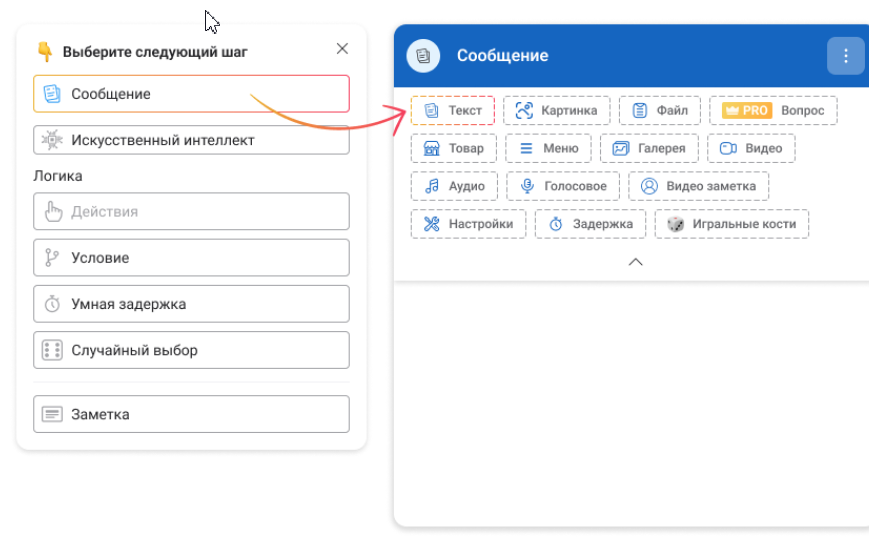Add a Видео заметка block
869x541 pixels.
click(x=698, y=186)
